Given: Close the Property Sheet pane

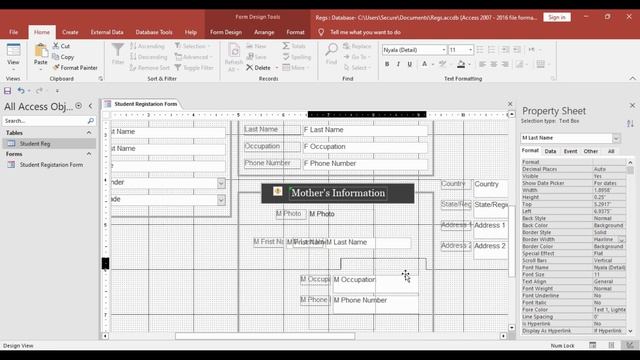Looking at the screenshot, I should point(632,105).
